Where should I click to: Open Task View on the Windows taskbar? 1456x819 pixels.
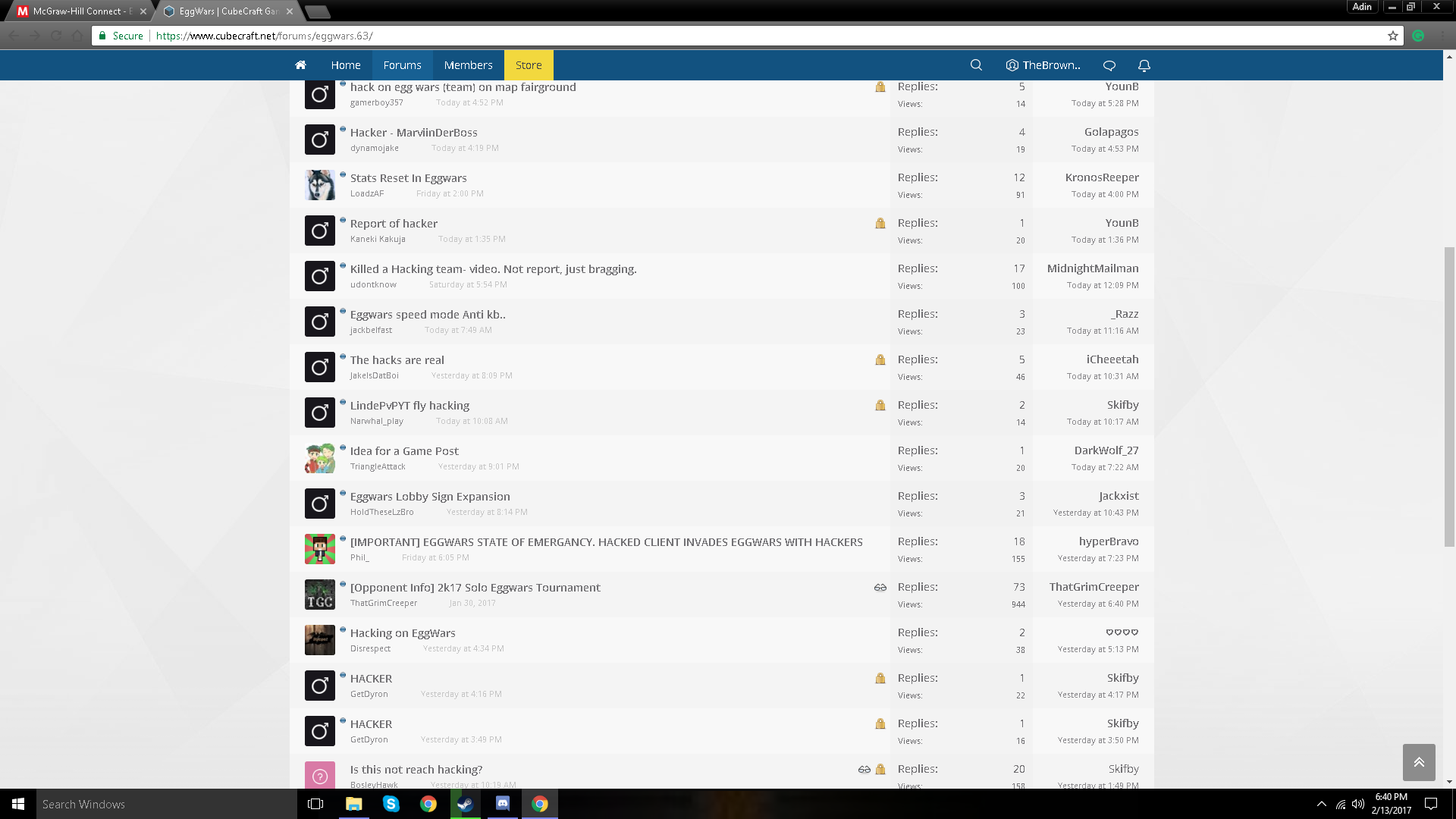click(x=315, y=804)
